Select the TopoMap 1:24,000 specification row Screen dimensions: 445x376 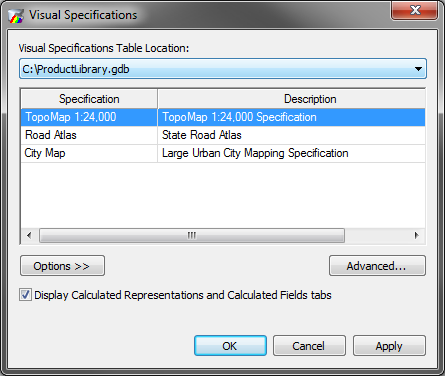pos(223,117)
